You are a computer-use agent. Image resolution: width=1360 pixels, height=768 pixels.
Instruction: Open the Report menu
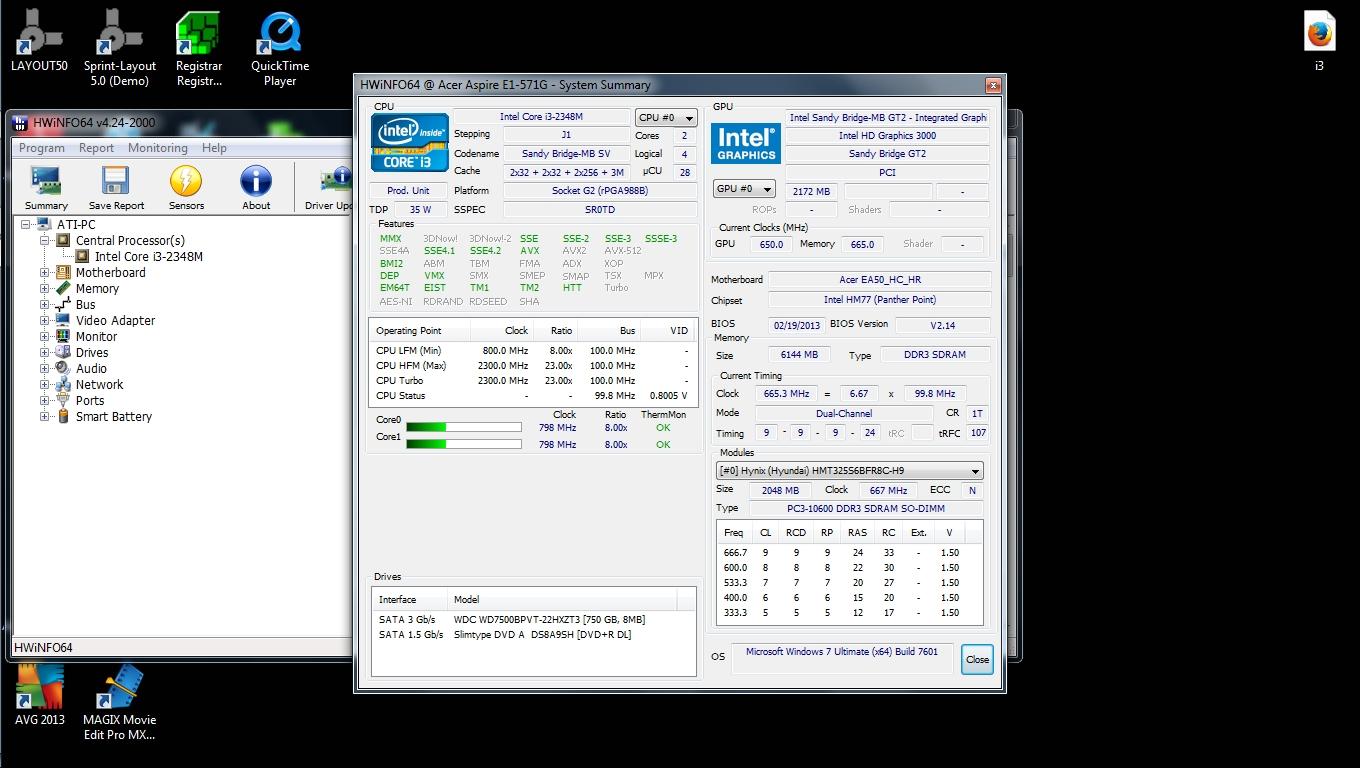tap(96, 147)
